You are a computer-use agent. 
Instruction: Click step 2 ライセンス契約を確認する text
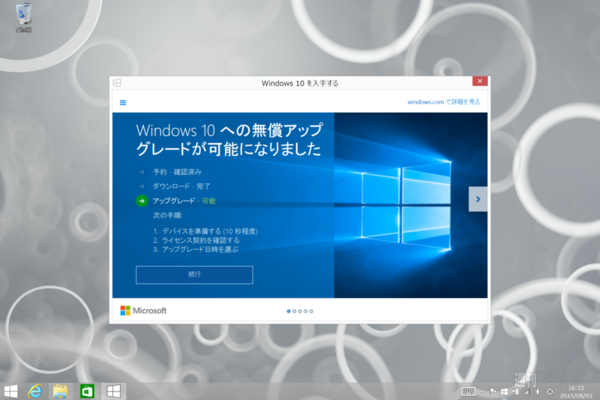tap(196, 240)
